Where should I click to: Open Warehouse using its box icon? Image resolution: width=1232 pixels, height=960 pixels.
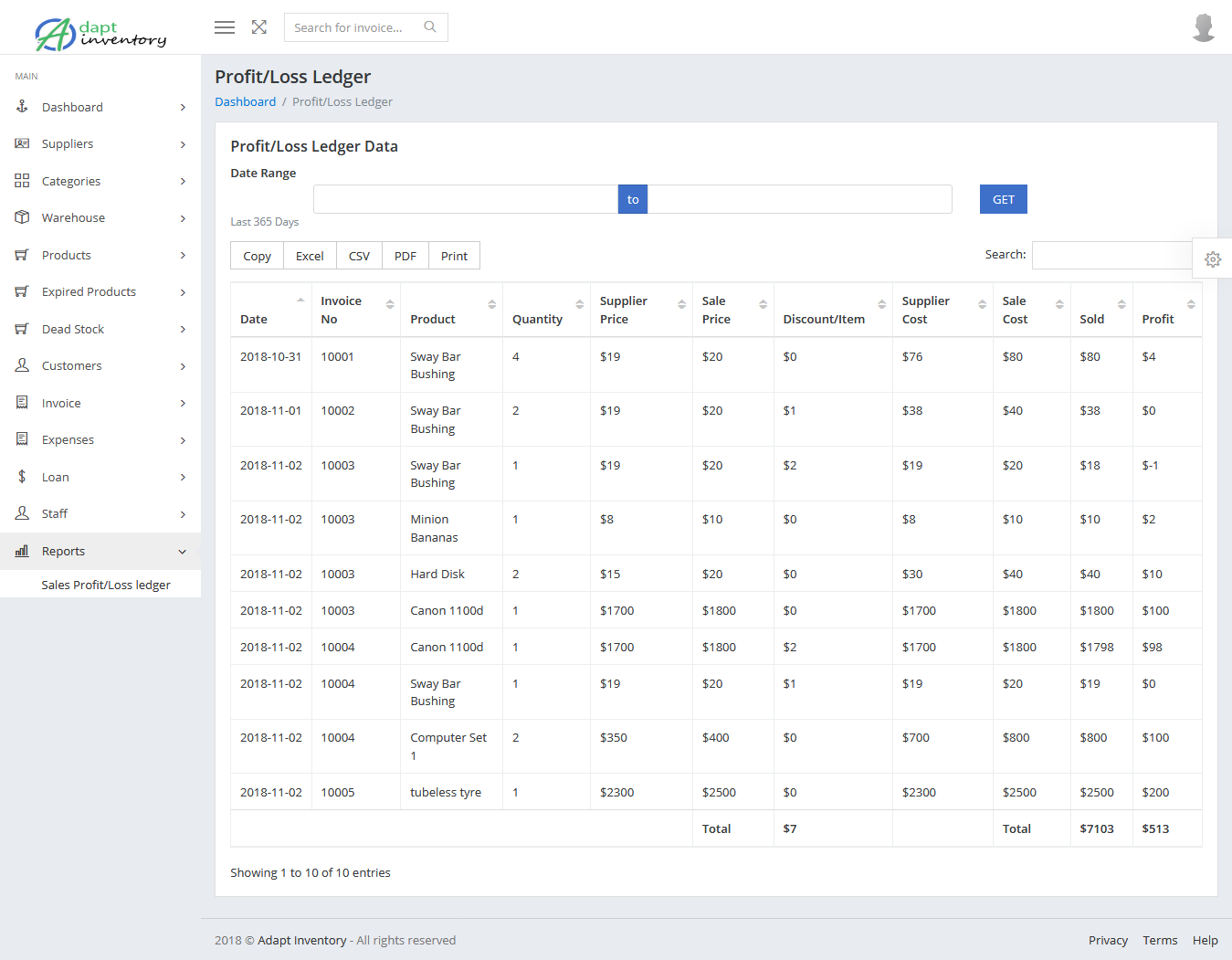[22, 217]
